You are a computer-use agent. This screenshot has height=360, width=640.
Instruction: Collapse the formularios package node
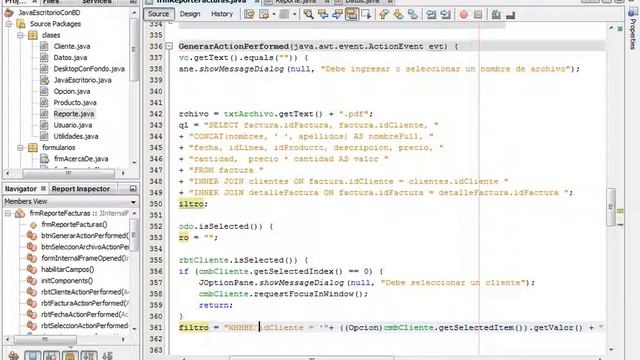(20, 148)
